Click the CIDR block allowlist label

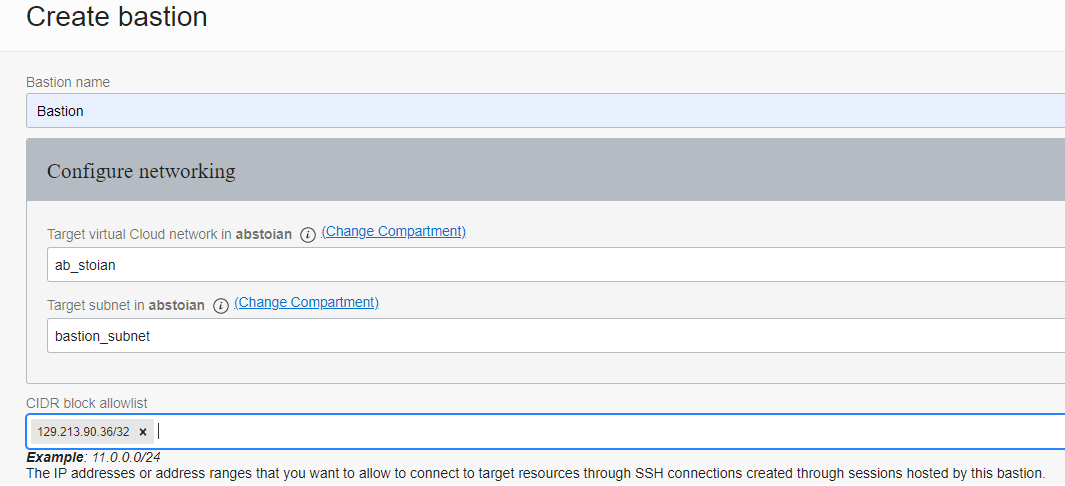pyautogui.click(x=86, y=402)
